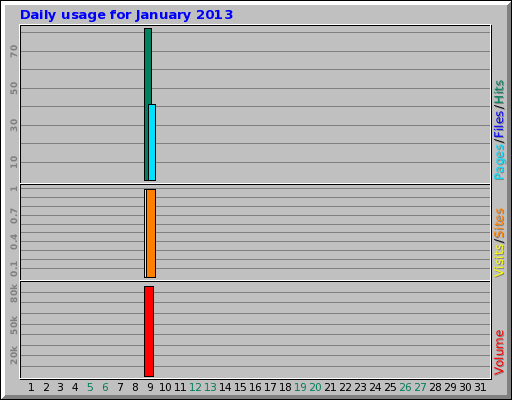Click the 0.7 y-axis value
Viewport: 512px width, 400px height.
[14, 216]
